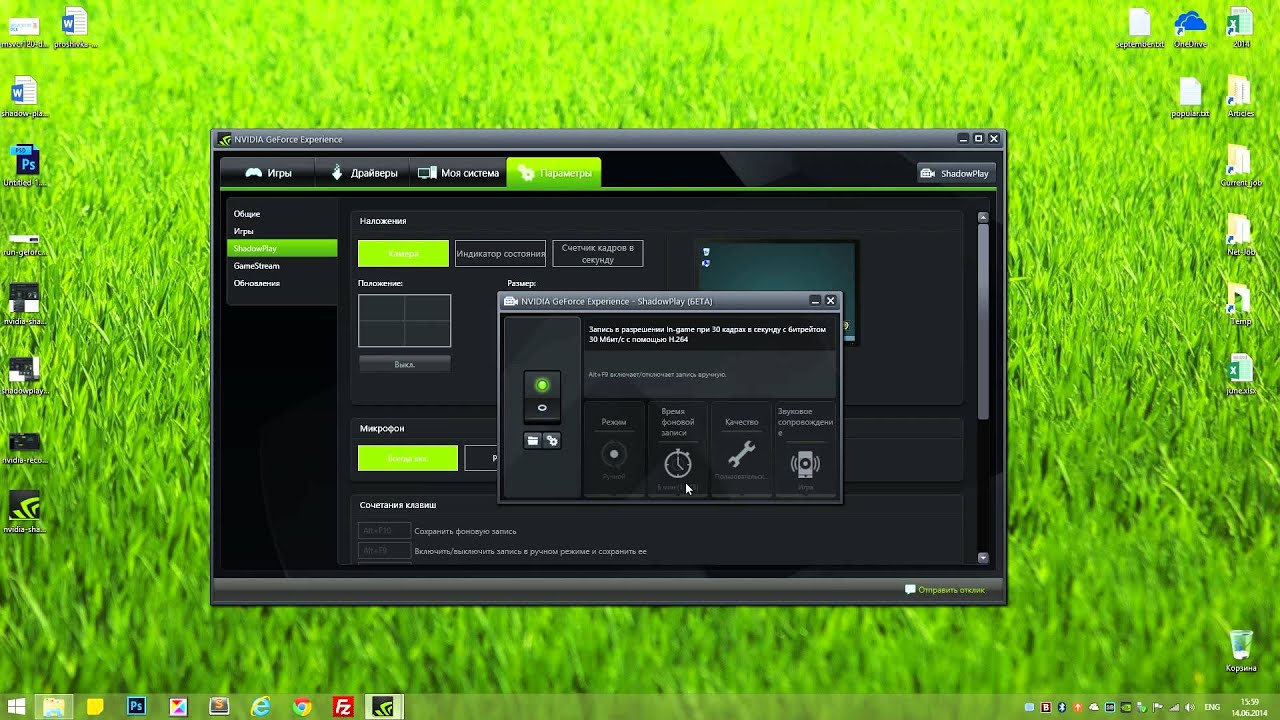
Task: Open File Explorer from taskbar
Action: 53,706
